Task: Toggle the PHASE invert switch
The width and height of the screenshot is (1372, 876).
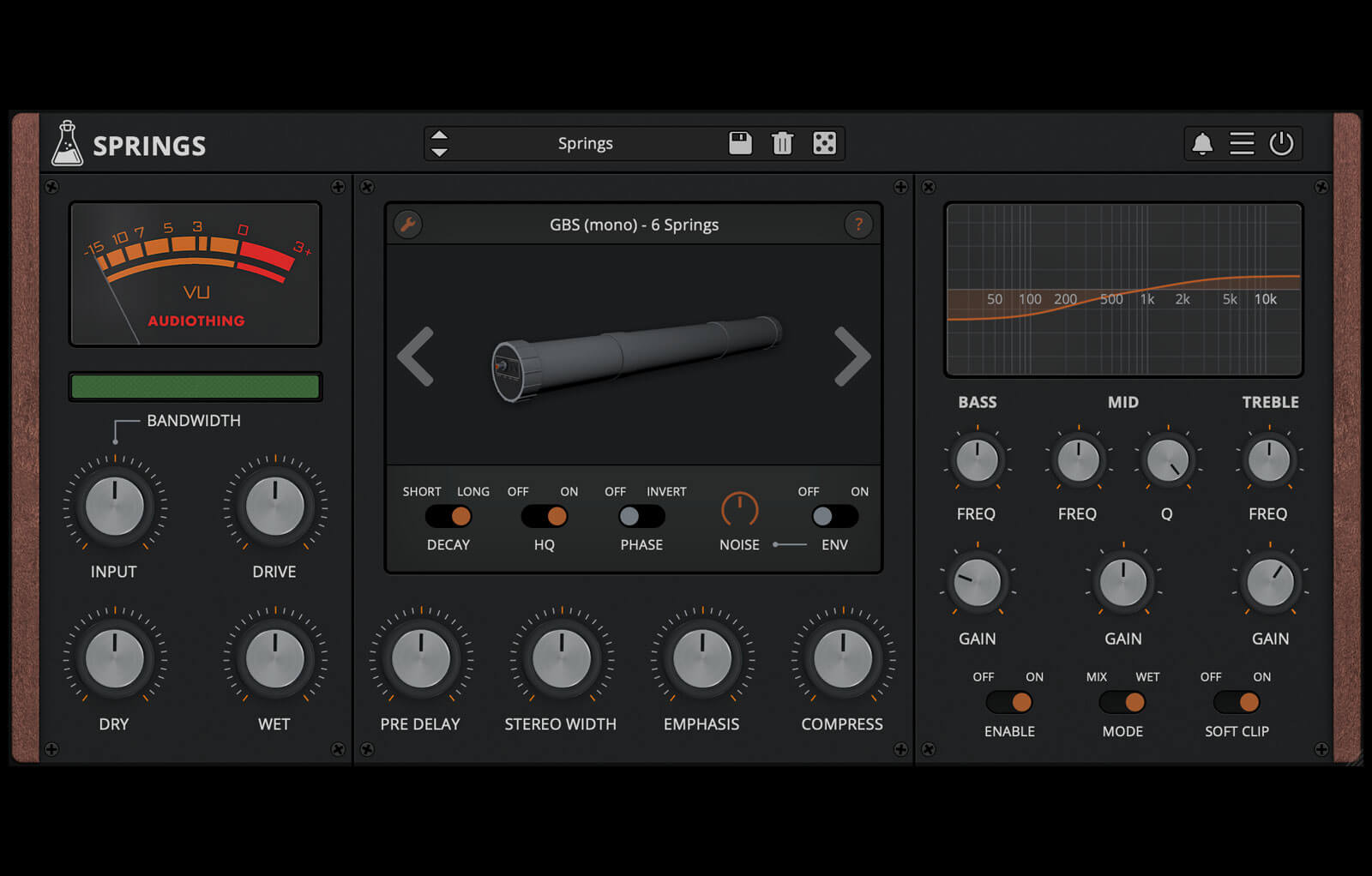Action: 641,516
